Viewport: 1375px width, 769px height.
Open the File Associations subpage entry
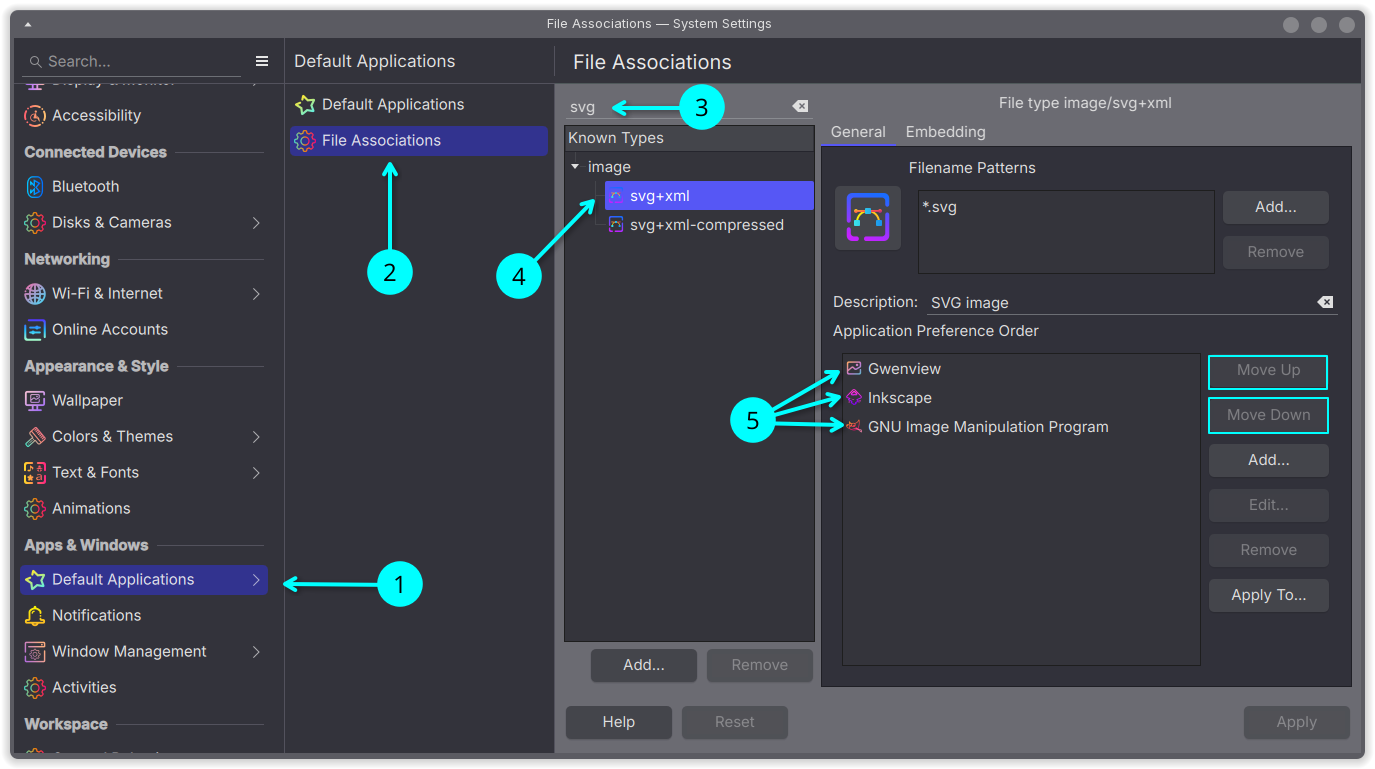[419, 141]
